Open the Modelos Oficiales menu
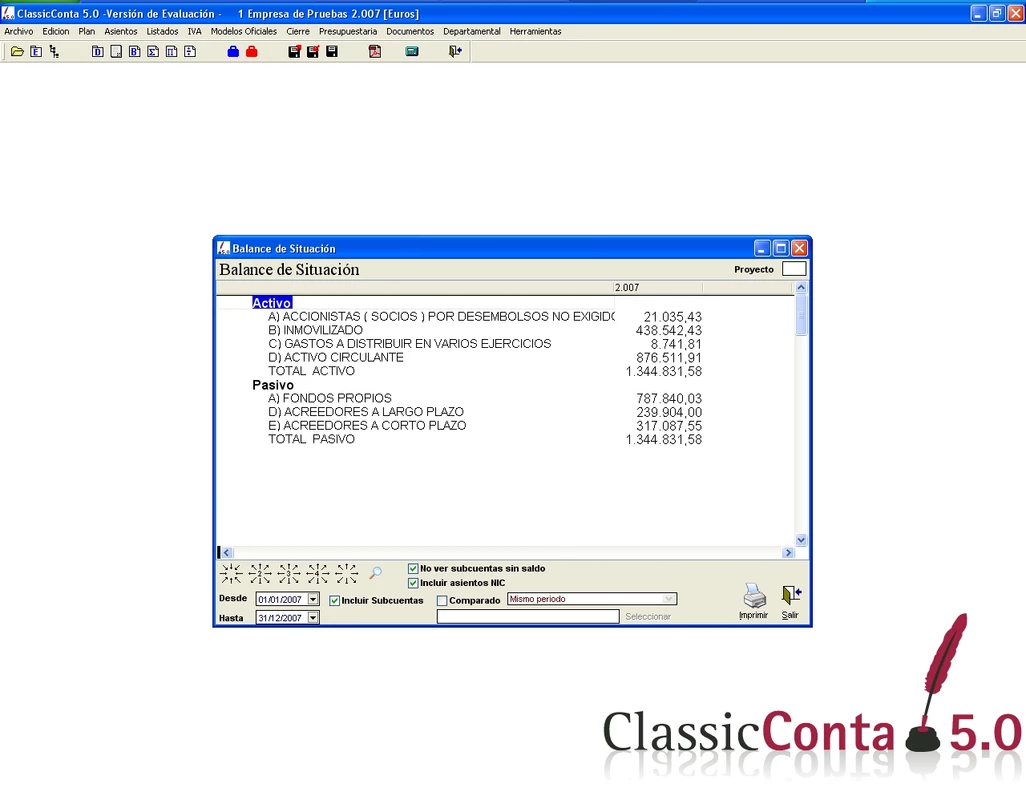This screenshot has width=1026, height=800. [x=243, y=31]
